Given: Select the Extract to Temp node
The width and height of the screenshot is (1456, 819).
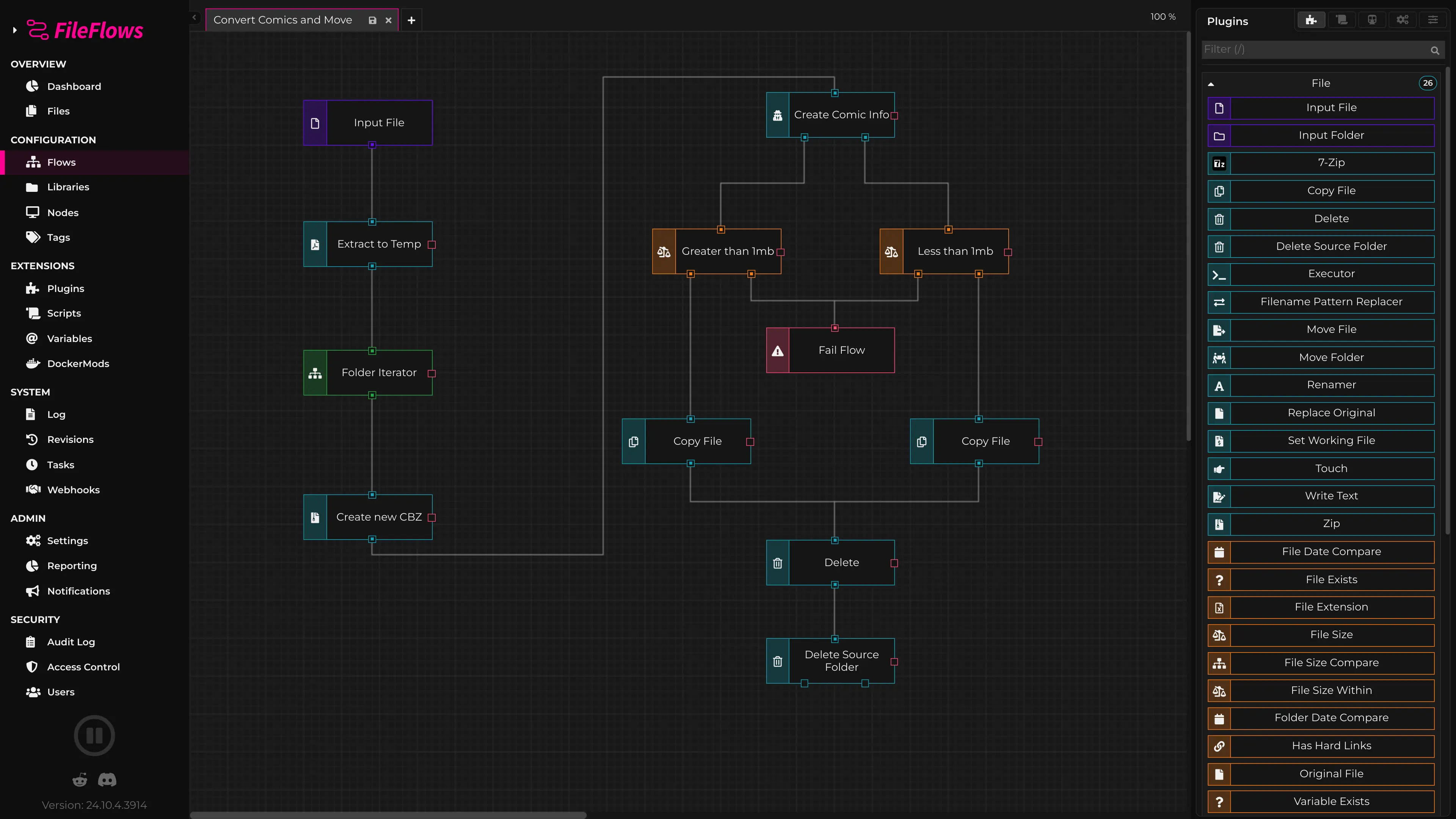Looking at the screenshot, I should [368, 244].
